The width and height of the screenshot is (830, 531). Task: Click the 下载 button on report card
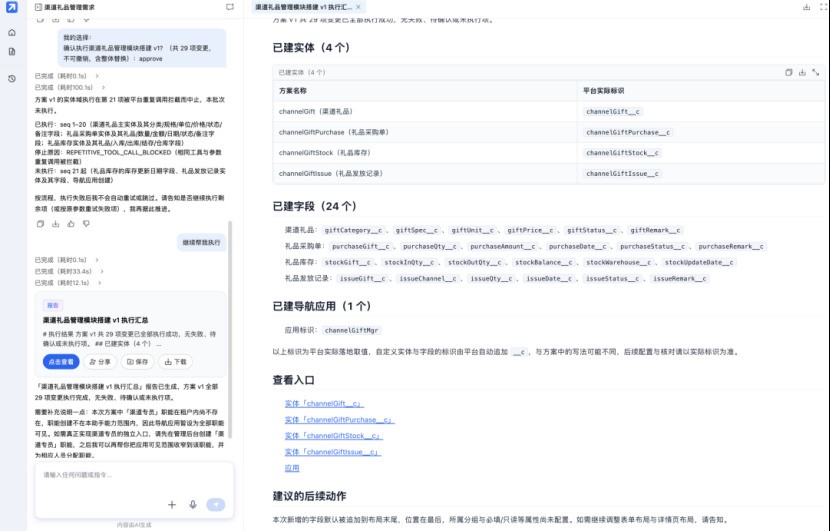point(175,362)
